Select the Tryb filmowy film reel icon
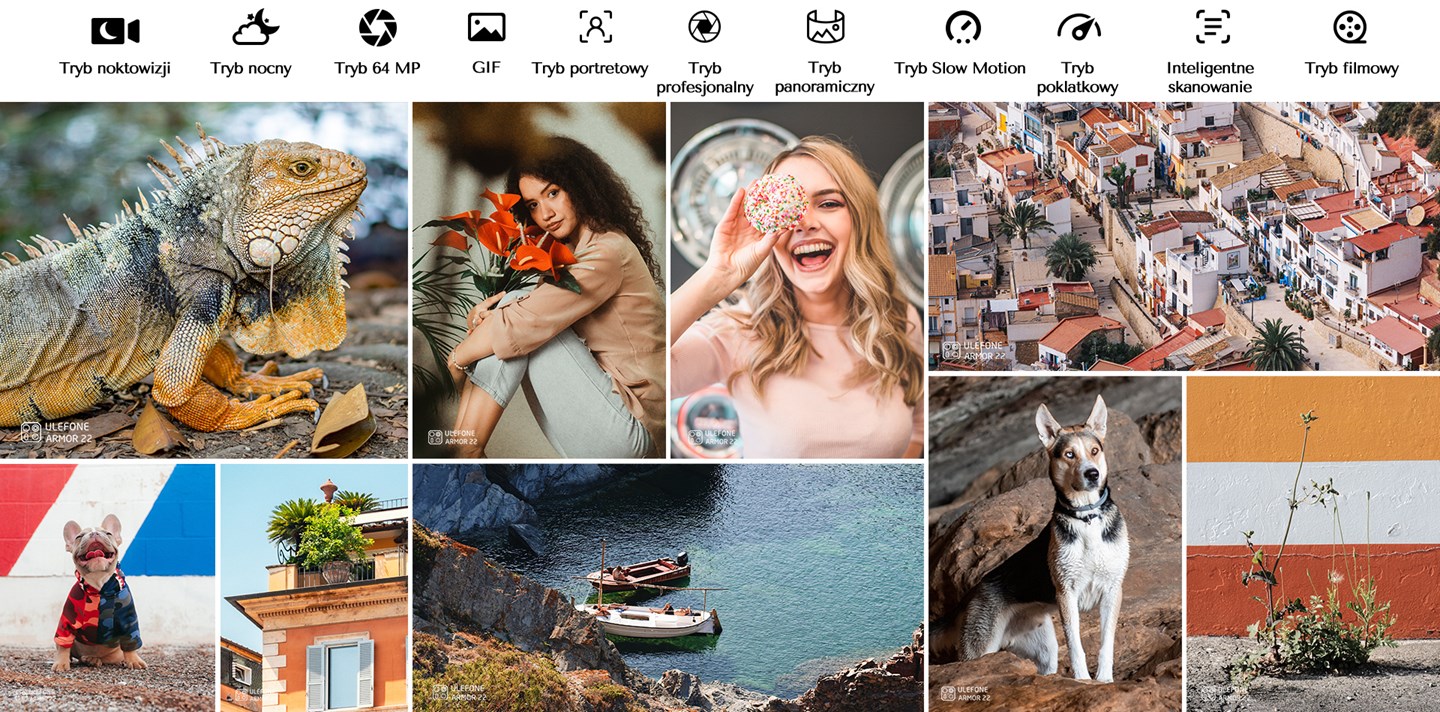Image resolution: width=1440 pixels, height=712 pixels. click(1350, 28)
